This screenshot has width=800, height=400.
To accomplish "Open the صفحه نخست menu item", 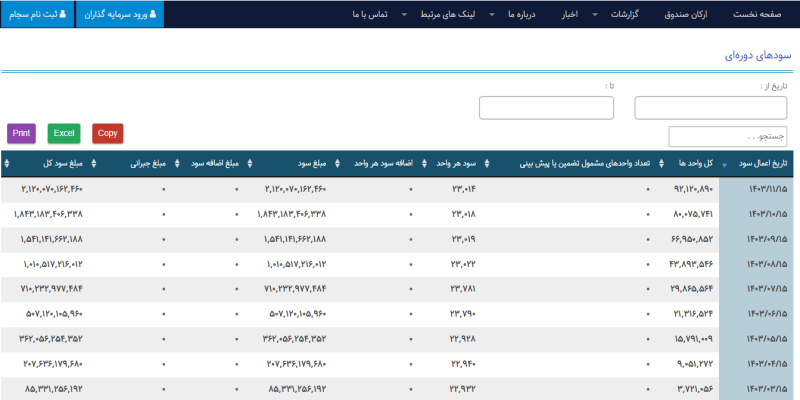I will point(757,14).
